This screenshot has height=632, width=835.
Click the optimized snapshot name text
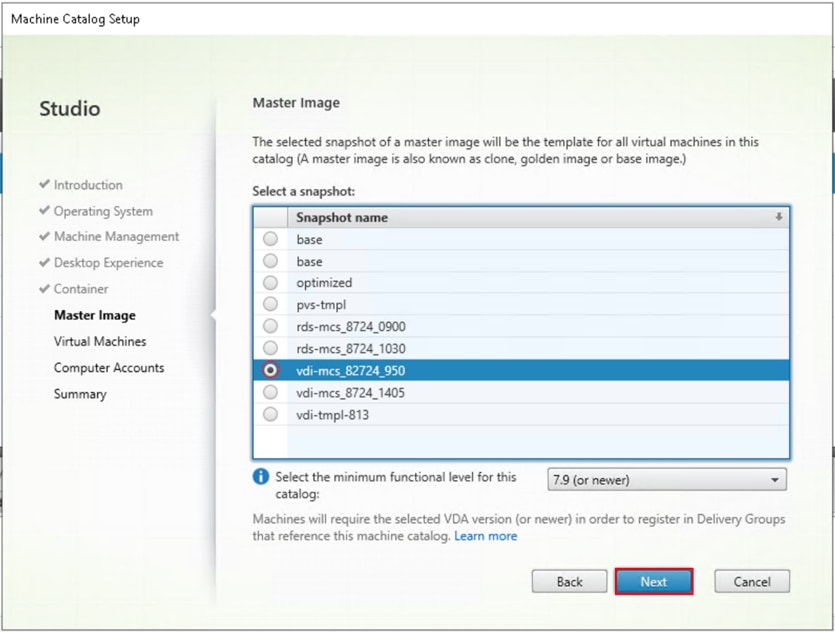324,283
